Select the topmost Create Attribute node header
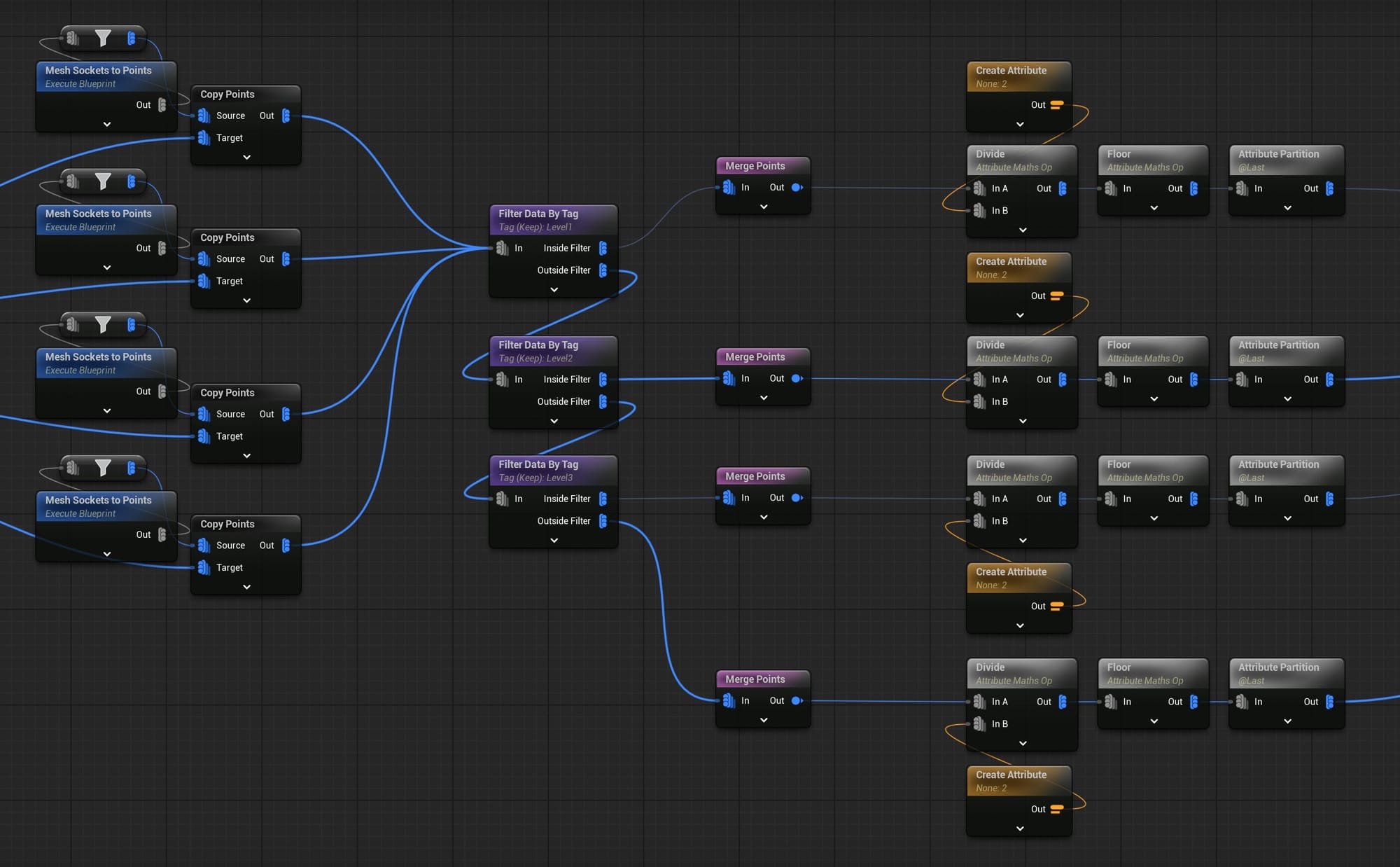Image resolution: width=1400 pixels, height=867 pixels. pyautogui.click(x=1019, y=76)
